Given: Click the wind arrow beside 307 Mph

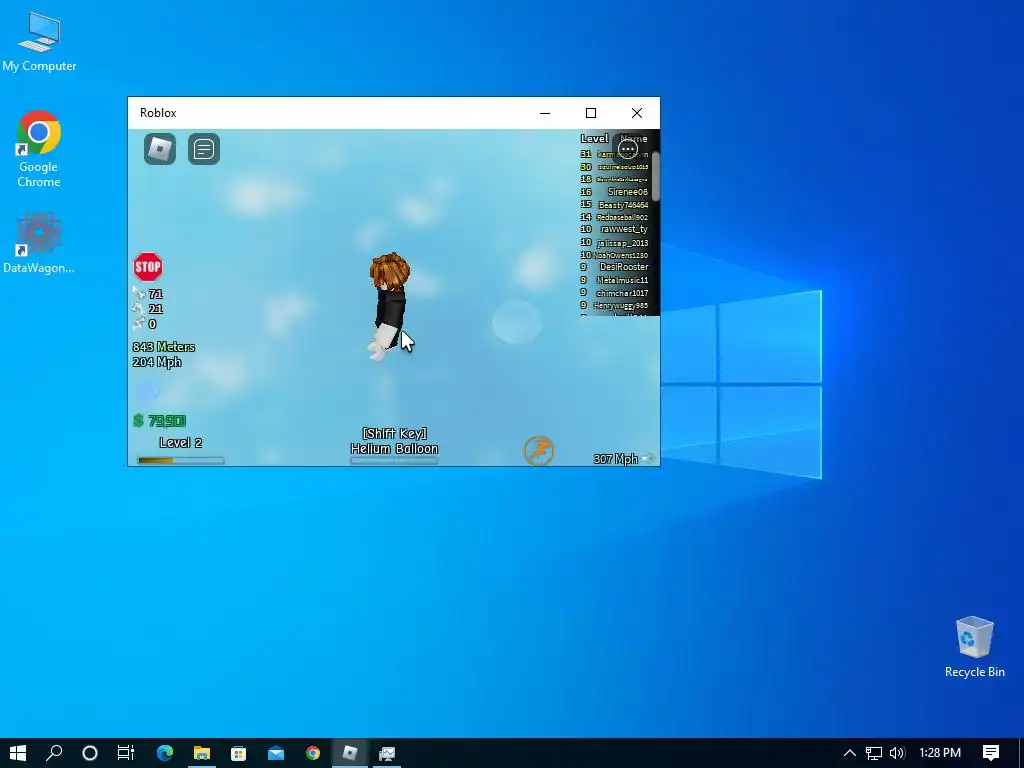Looking at the screenshot, I should coord(648,458).
